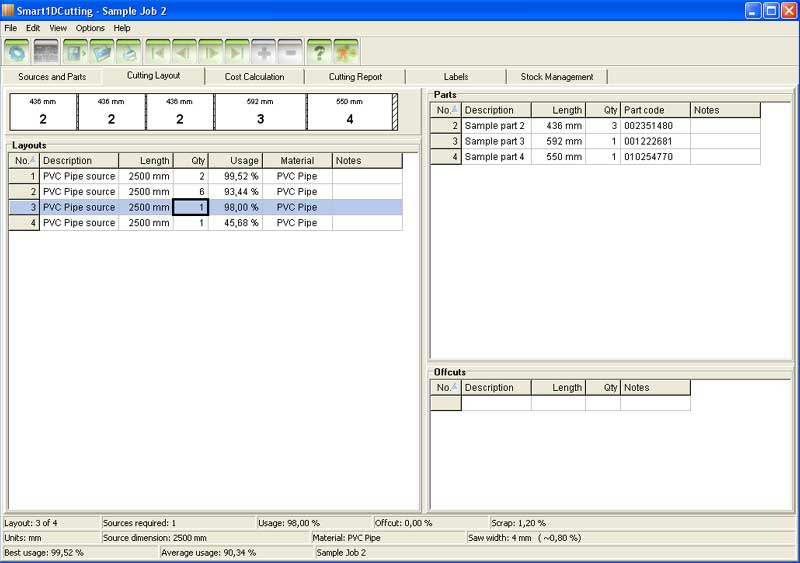Viewport: 800px width, 563px height.
Task: Click the 98,00 % usage cell
Action: click(x=236, y=207)
